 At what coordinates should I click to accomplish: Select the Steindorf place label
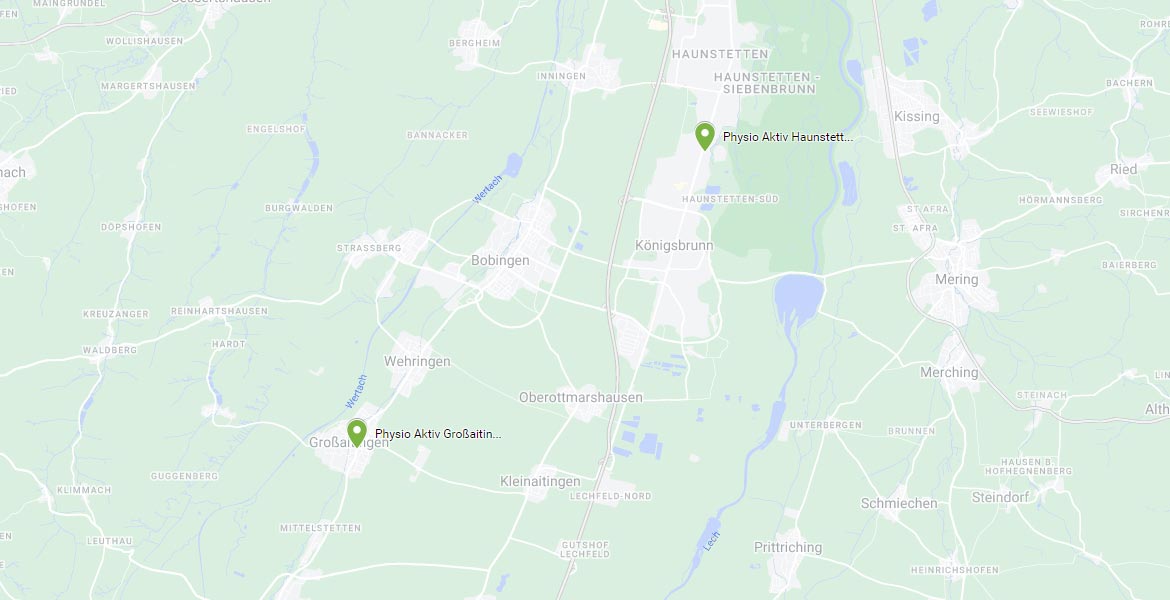1000,497
